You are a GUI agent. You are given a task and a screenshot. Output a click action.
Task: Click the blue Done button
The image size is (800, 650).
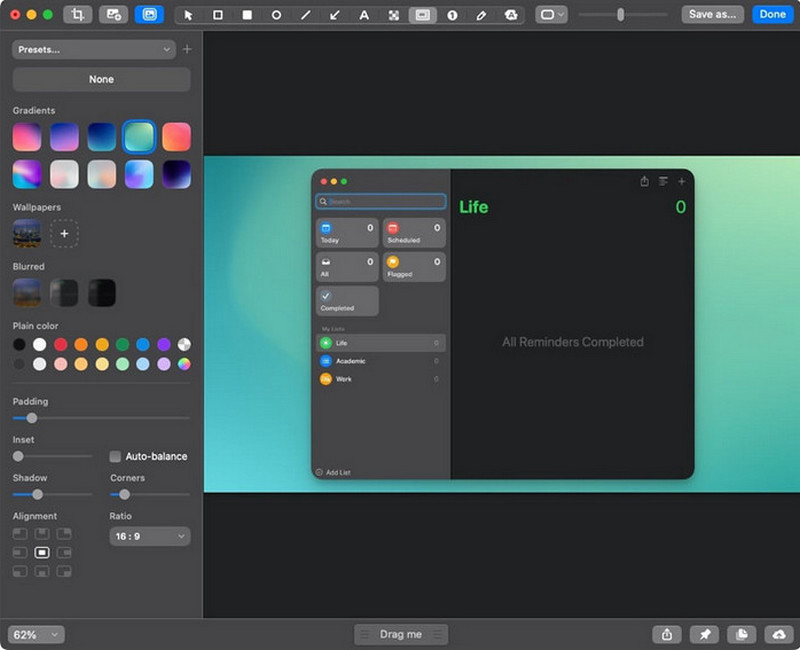tap(772, 14)
